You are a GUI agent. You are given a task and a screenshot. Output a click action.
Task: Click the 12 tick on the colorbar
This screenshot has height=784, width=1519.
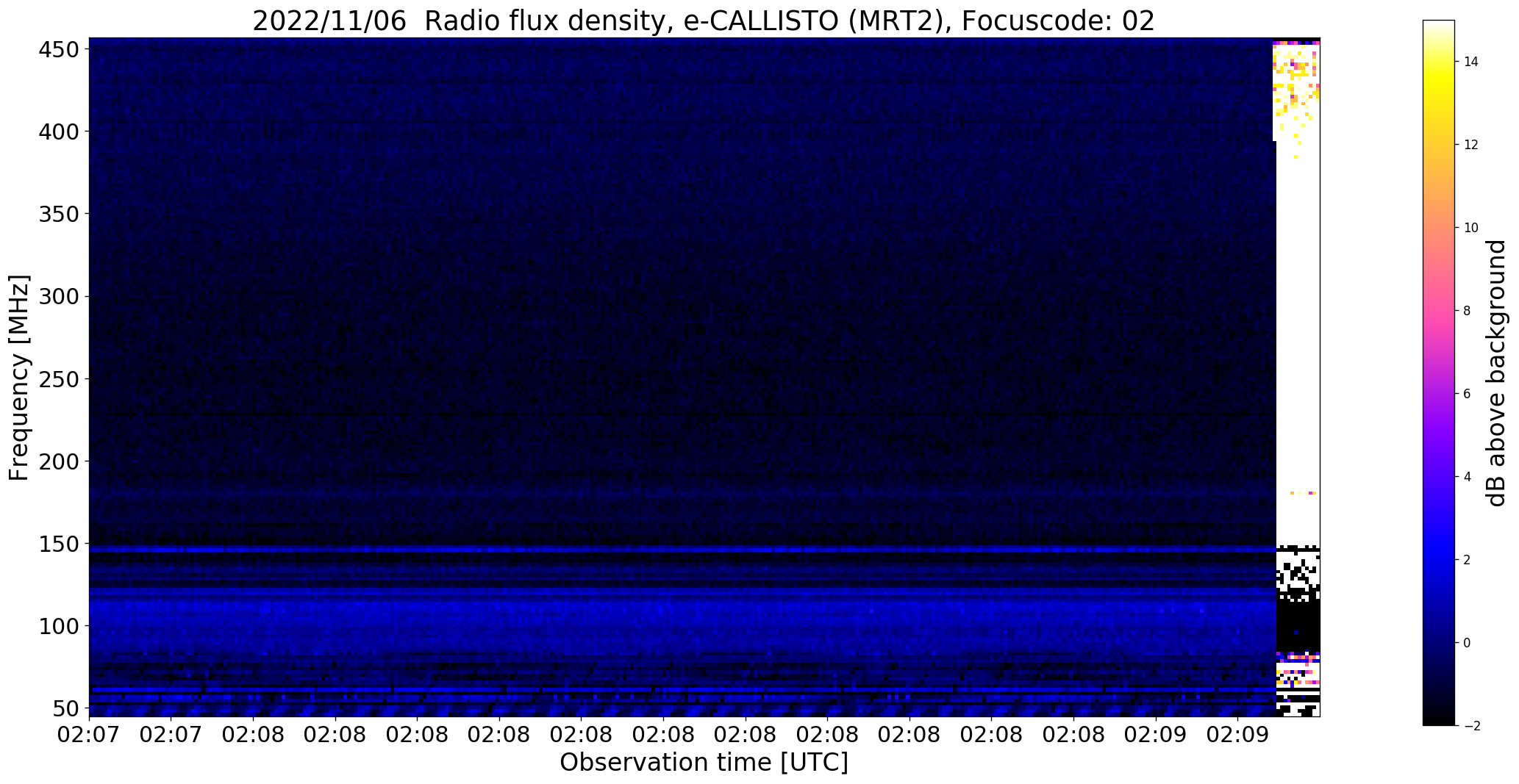point(1471,145)
